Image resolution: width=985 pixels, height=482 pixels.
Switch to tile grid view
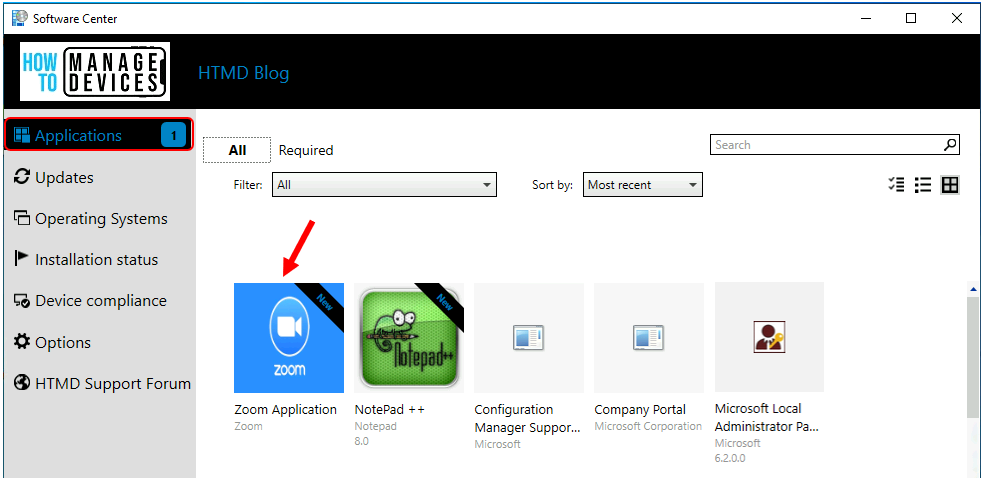[950, 185]
